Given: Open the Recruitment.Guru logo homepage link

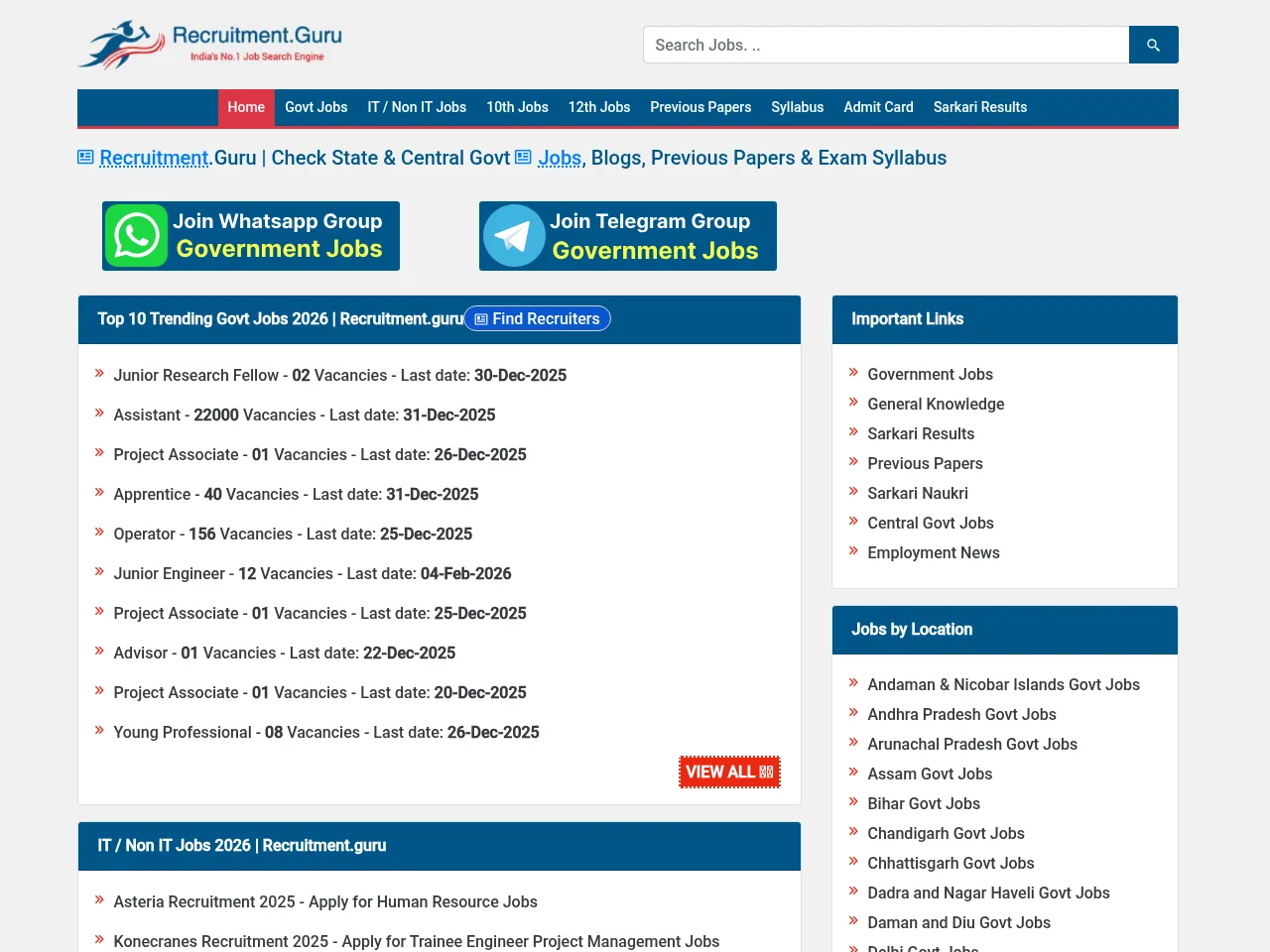Looking at the screenshot, I should 210,45.
